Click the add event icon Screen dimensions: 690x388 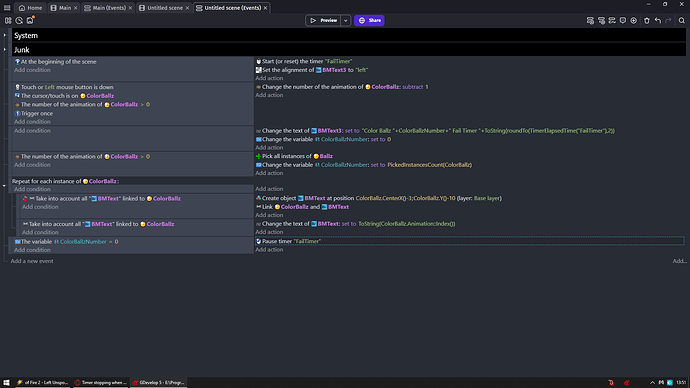[x=590, y=21]
